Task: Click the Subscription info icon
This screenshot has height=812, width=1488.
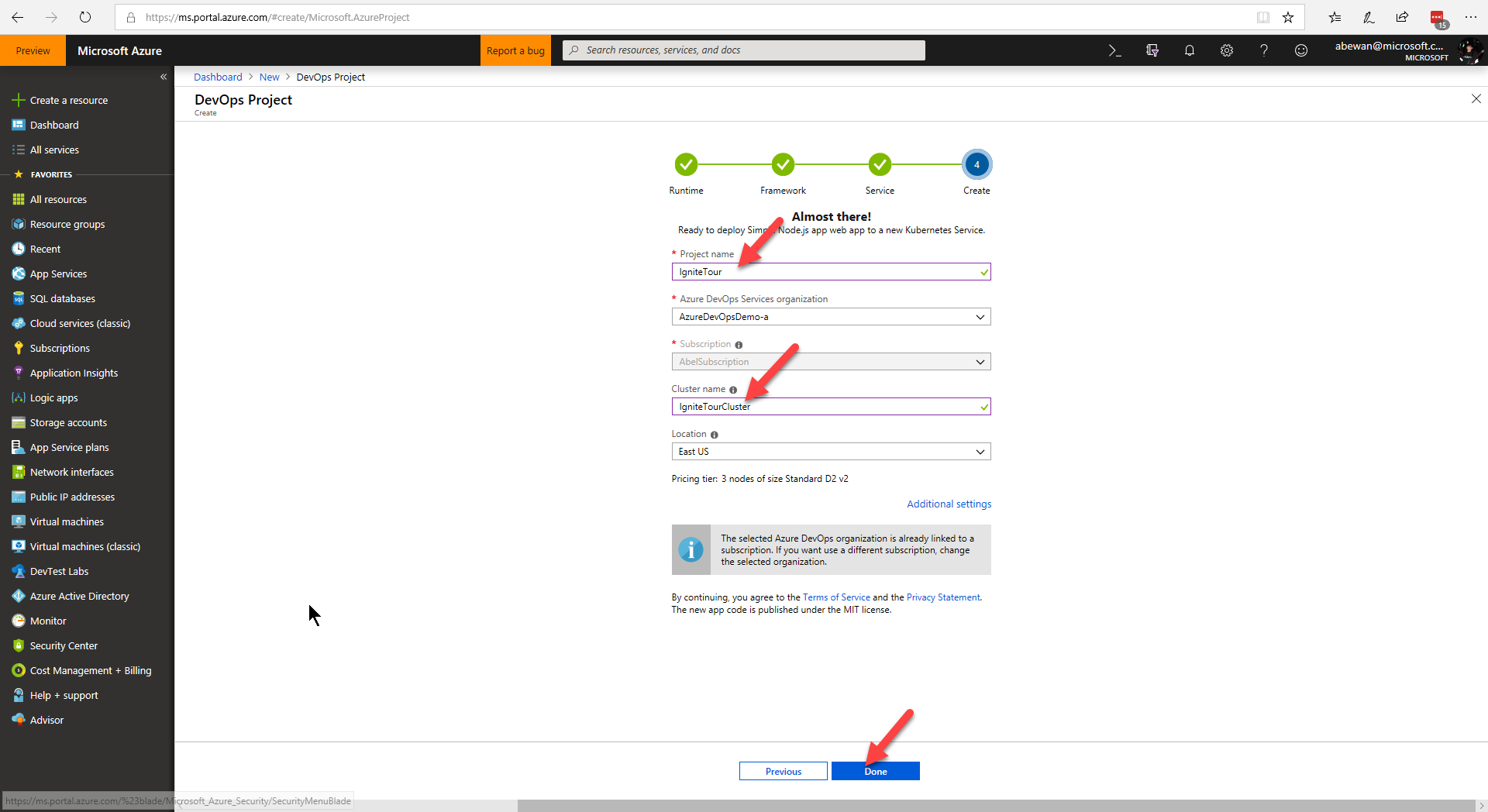Action: 739,345
